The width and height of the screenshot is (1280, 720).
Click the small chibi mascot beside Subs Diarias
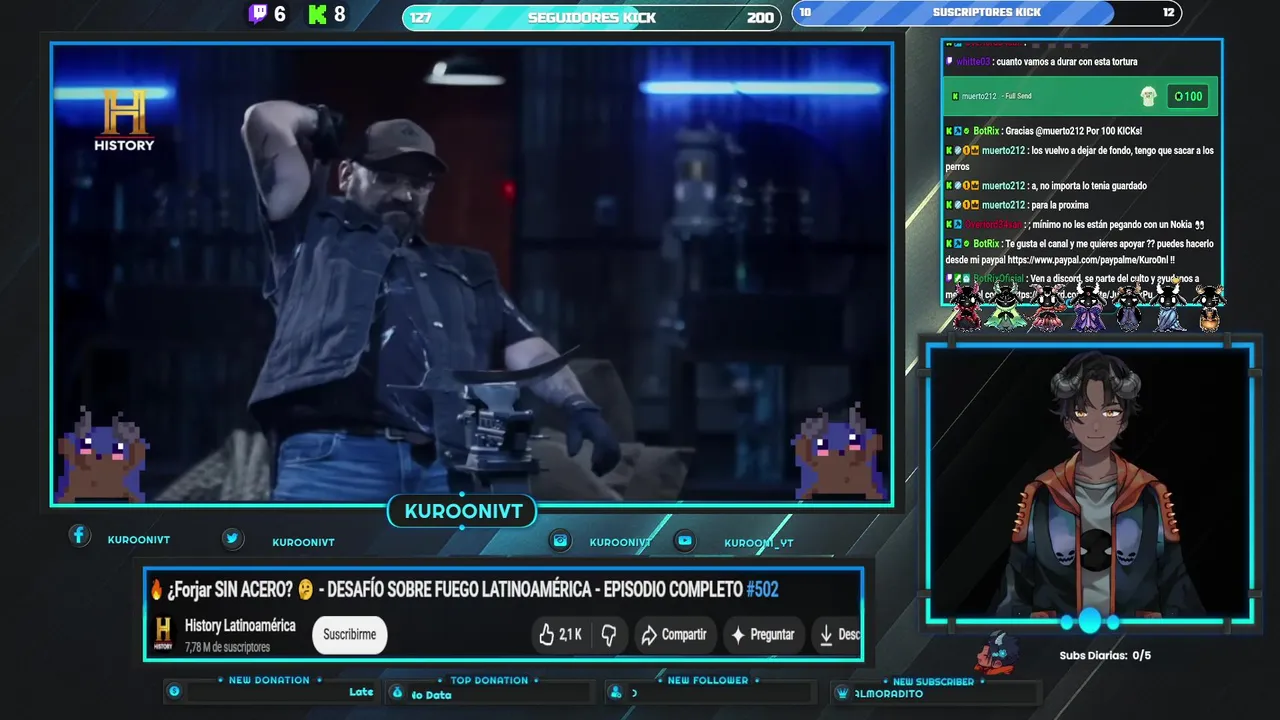pyautogui.click(x=998, y=654)
